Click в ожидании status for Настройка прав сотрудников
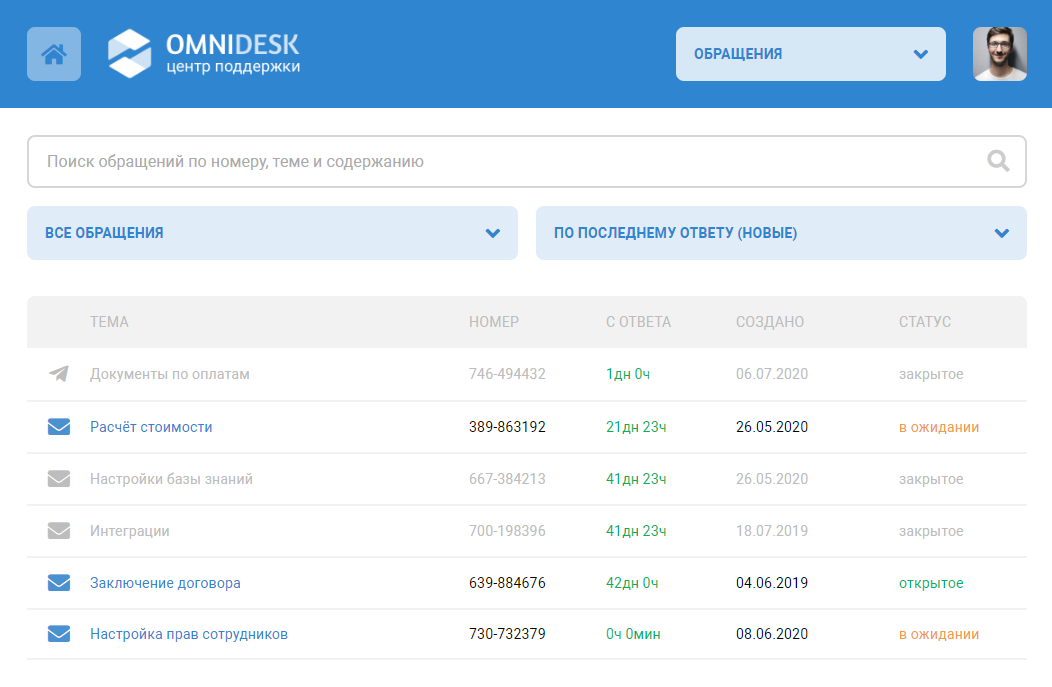1052x687 pixels. tap(939, 634)
